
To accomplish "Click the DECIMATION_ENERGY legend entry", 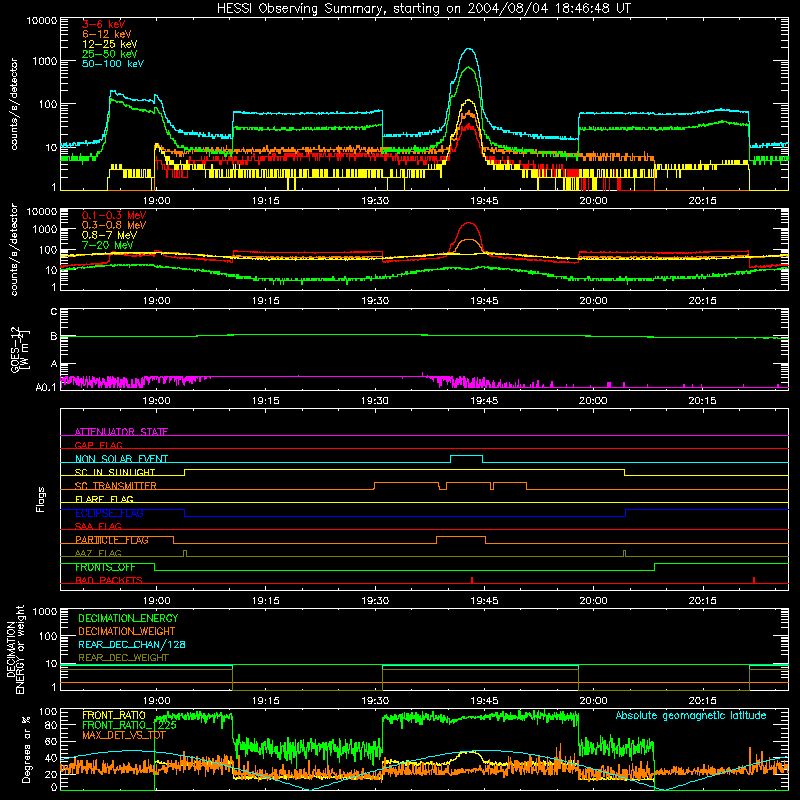I will (x=128, y=618).
